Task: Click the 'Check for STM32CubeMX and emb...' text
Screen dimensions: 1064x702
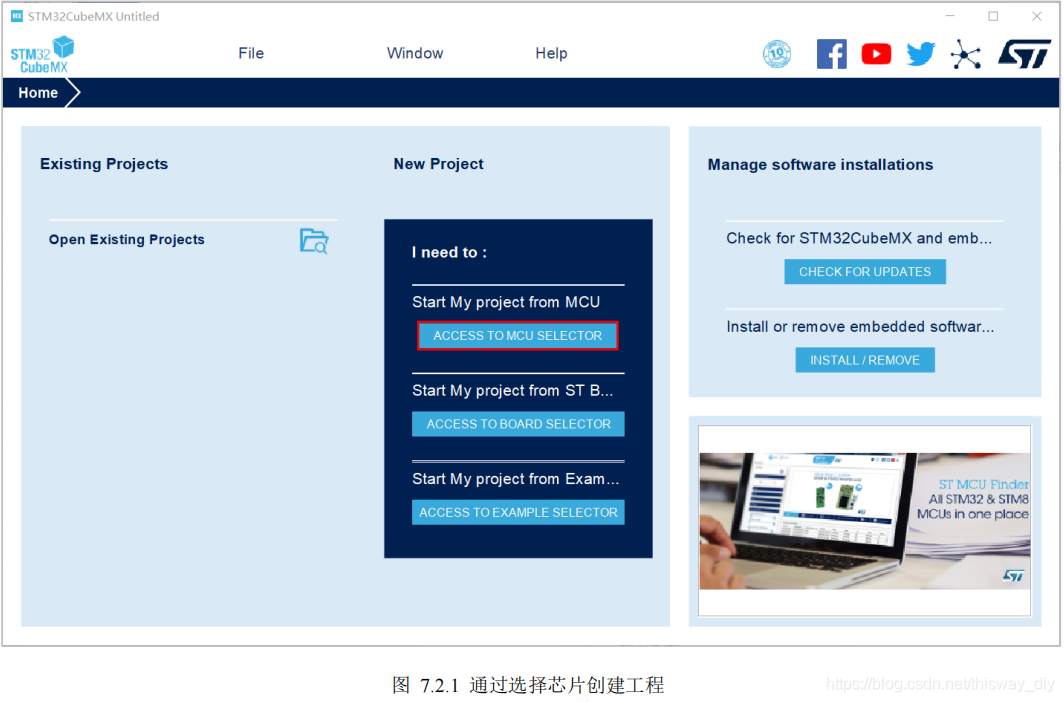Action: [859, 238]
